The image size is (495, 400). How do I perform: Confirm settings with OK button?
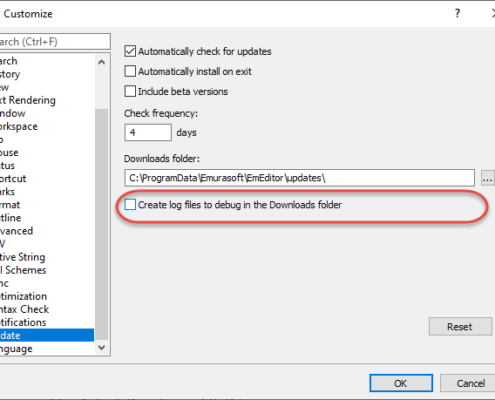pyautogui.click(x=401, y=383)
